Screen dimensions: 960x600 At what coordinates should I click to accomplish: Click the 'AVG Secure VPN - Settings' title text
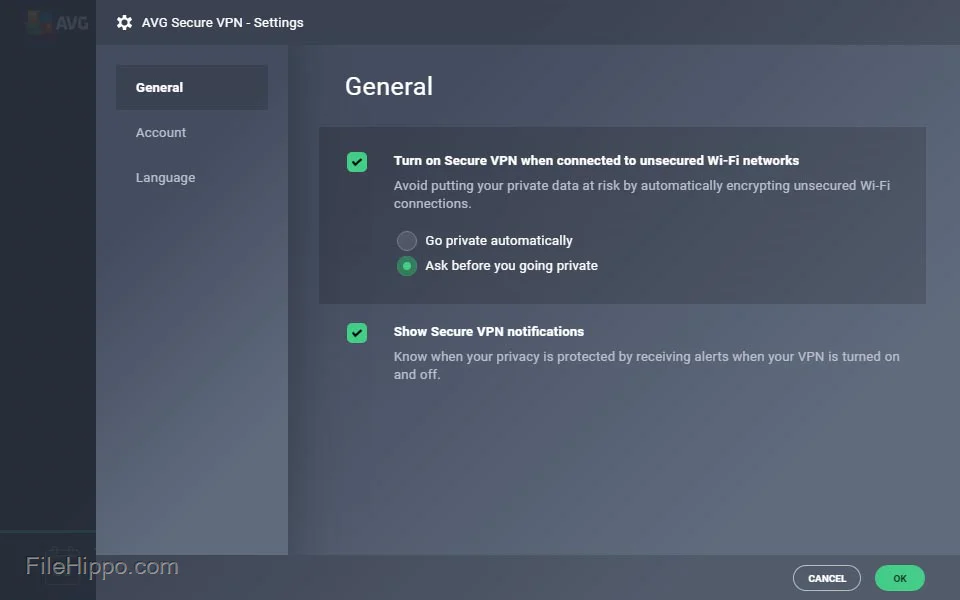[x=222, y=23]
